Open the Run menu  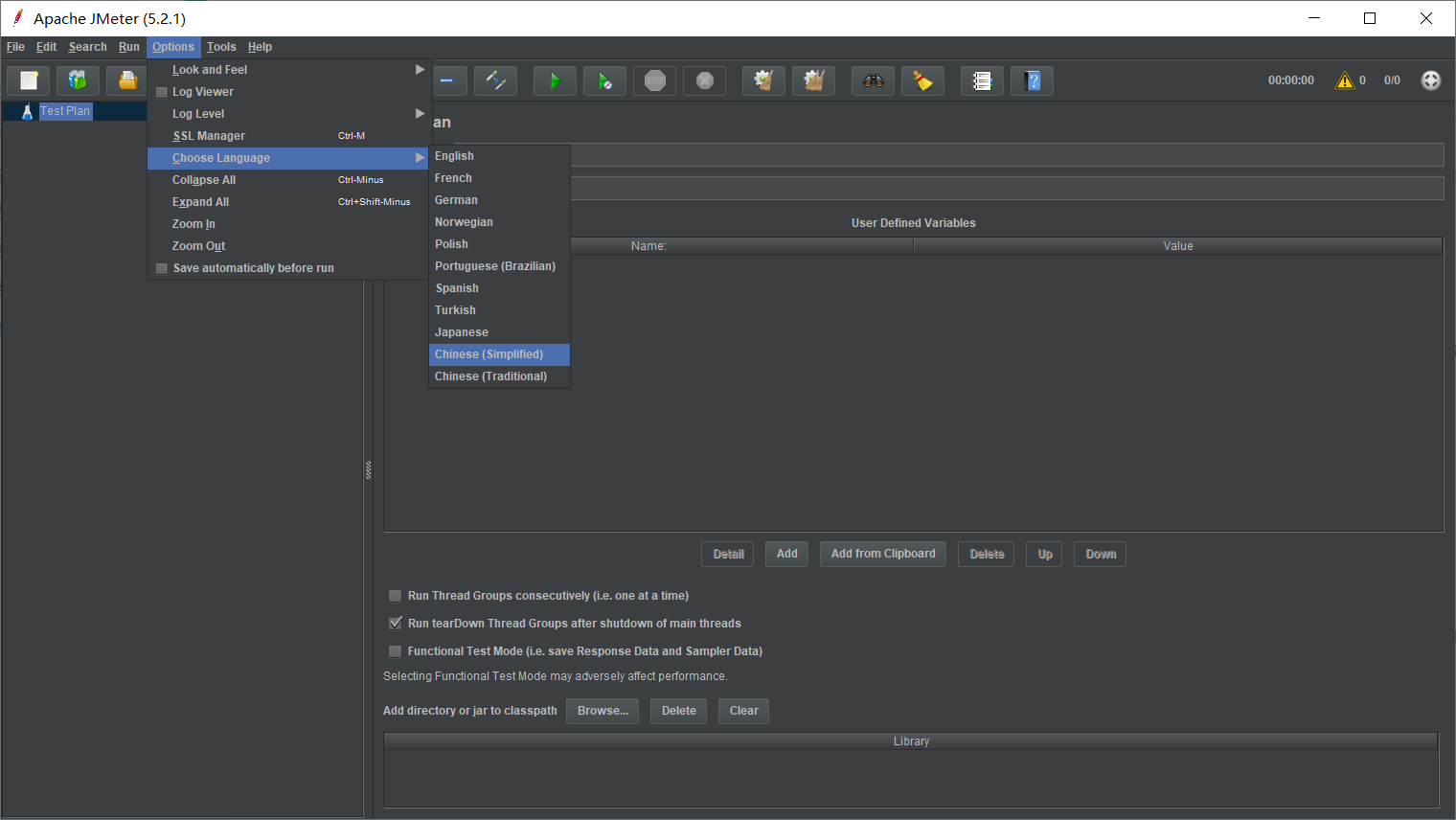(129, 47)
